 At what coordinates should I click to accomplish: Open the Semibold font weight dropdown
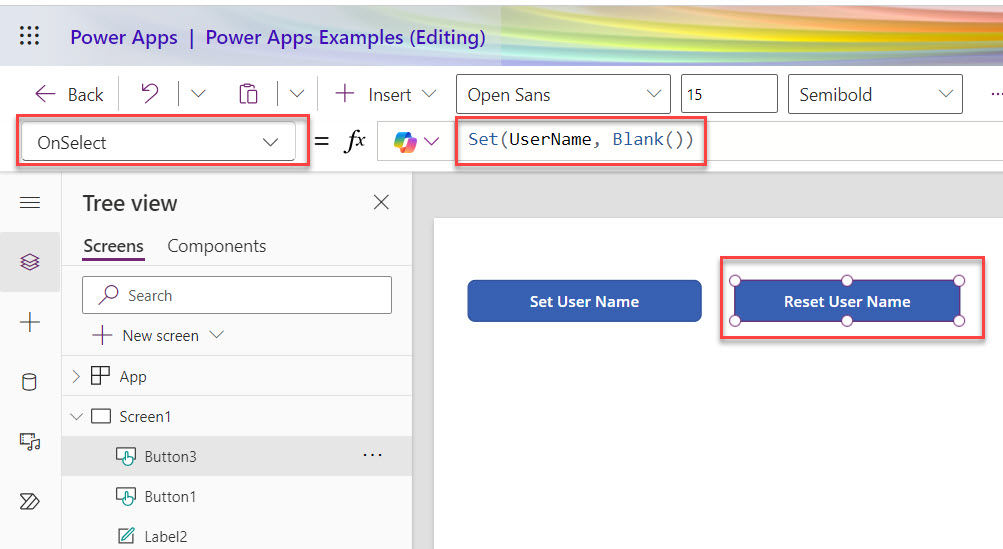tap(875, 94)
